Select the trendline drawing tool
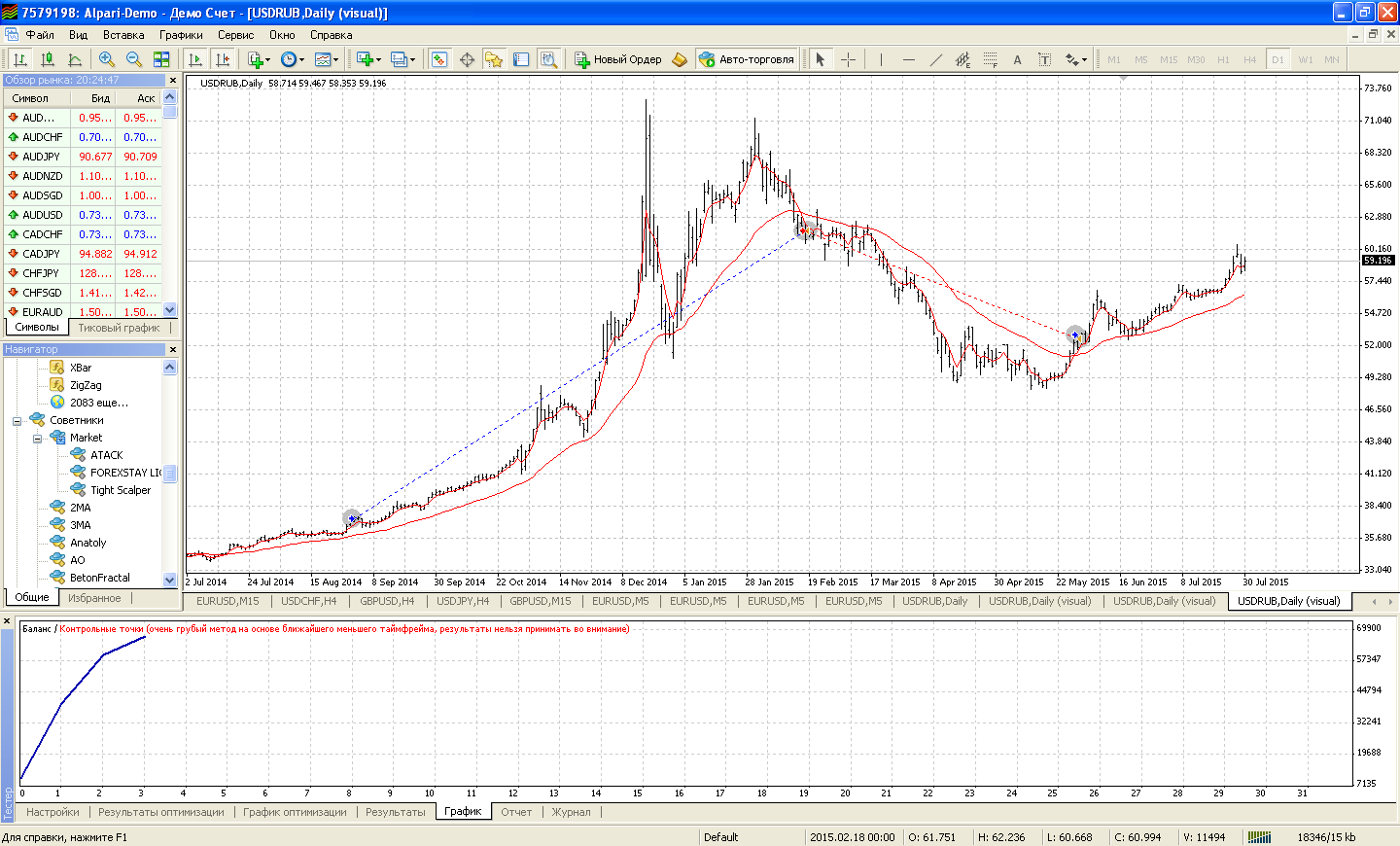The image size is (1400, 846). point(935,59)
